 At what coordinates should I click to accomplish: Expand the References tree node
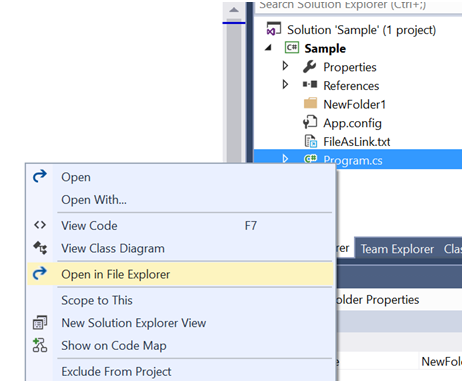click(x=285, y=84)
